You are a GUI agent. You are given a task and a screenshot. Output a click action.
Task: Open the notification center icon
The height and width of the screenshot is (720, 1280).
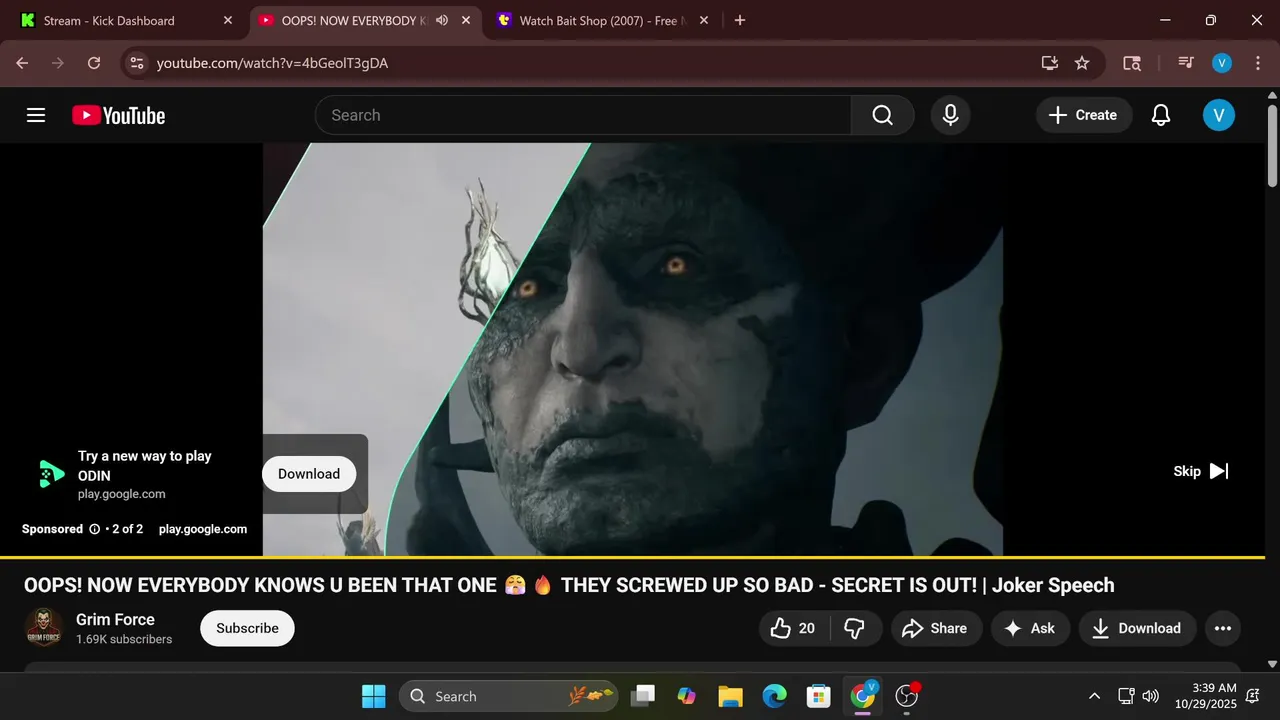click(x=1253, y=696)
